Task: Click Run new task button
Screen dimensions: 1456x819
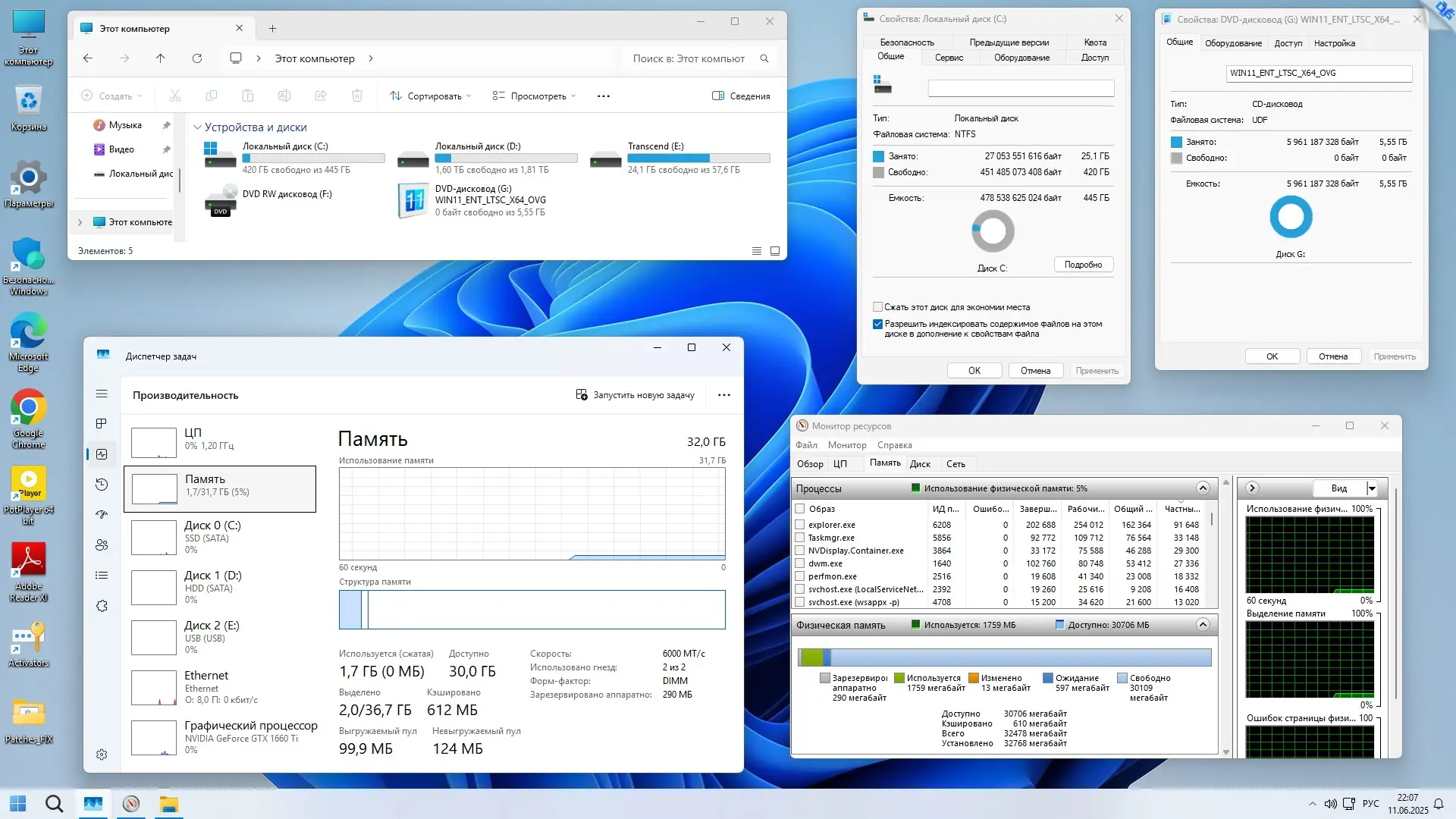Action: click(635, 395)
